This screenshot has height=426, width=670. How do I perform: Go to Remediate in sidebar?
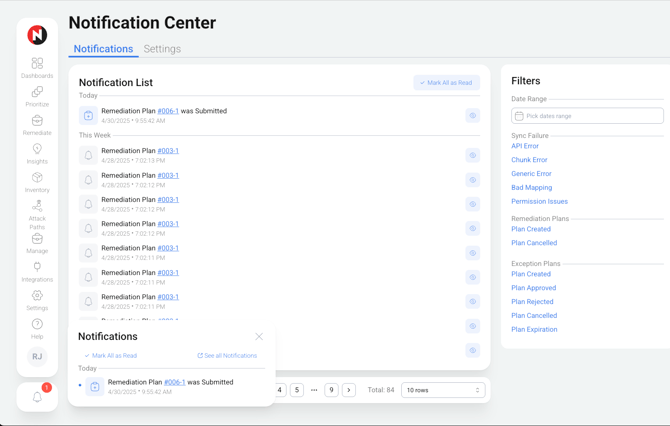click(x=37, y=124)
